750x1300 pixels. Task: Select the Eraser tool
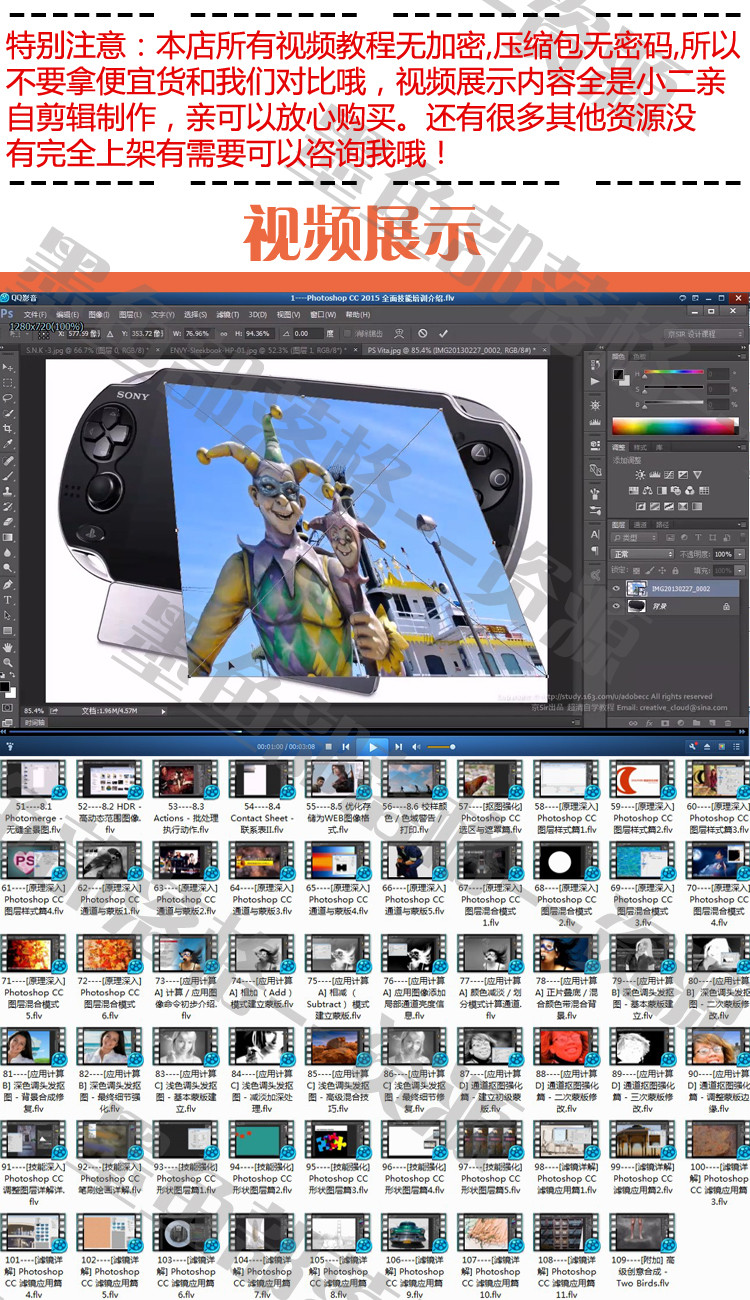point(8,521)
